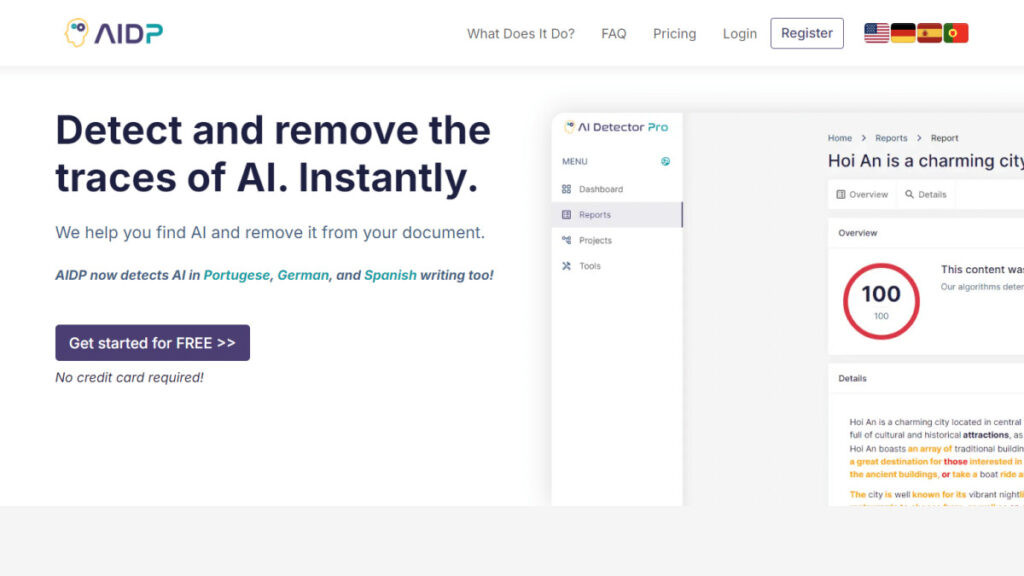Click the Projects sidebar icon
The image size is (1024, 576).
point(566,240)
